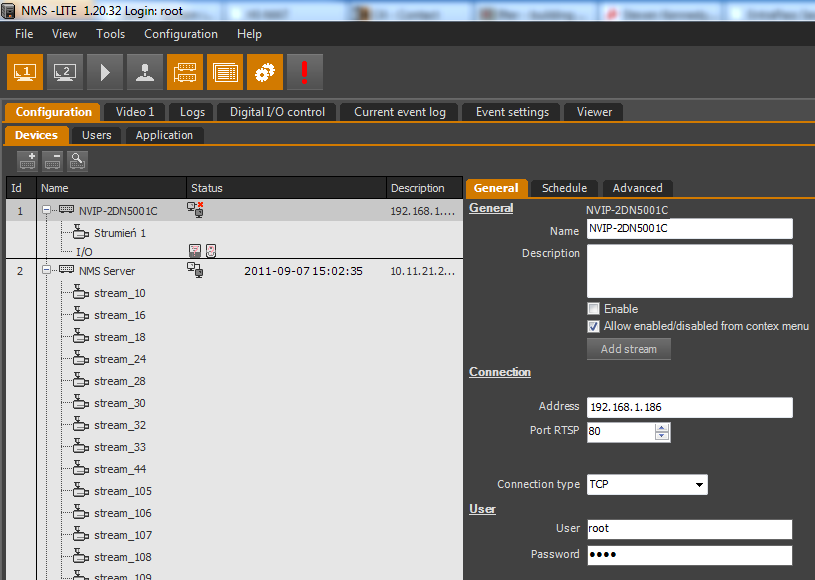Viewport: 815px width, 580px height.
Task: Open the File menu
Action: pos(24,34)
